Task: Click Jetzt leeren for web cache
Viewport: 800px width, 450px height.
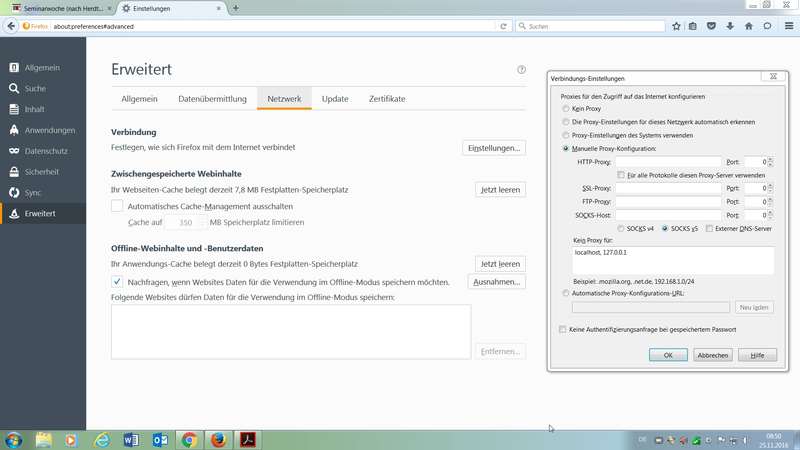Action: click(x=500, y=190)
